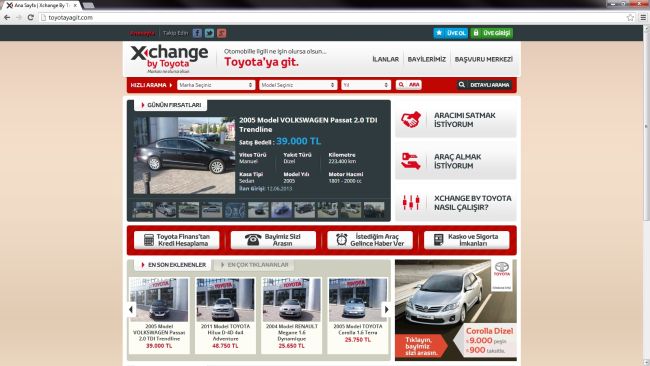This screenshot has height=366, width=650.
Task: Click the ÜYE GİRİŞİ lock button
Action: point(492,33)
